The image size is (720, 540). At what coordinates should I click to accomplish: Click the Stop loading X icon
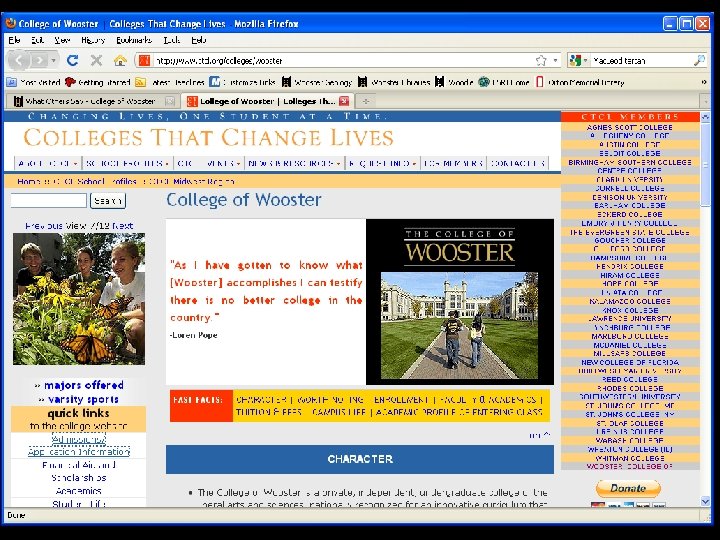point(96,60)
